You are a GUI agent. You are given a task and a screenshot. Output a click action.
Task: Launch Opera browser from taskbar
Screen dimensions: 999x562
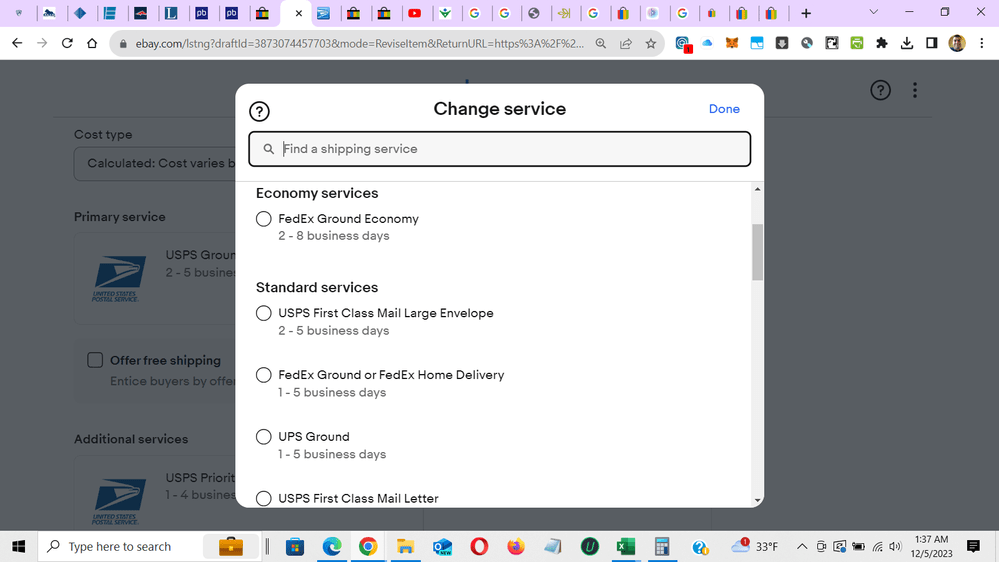click(x=479, y=547)
